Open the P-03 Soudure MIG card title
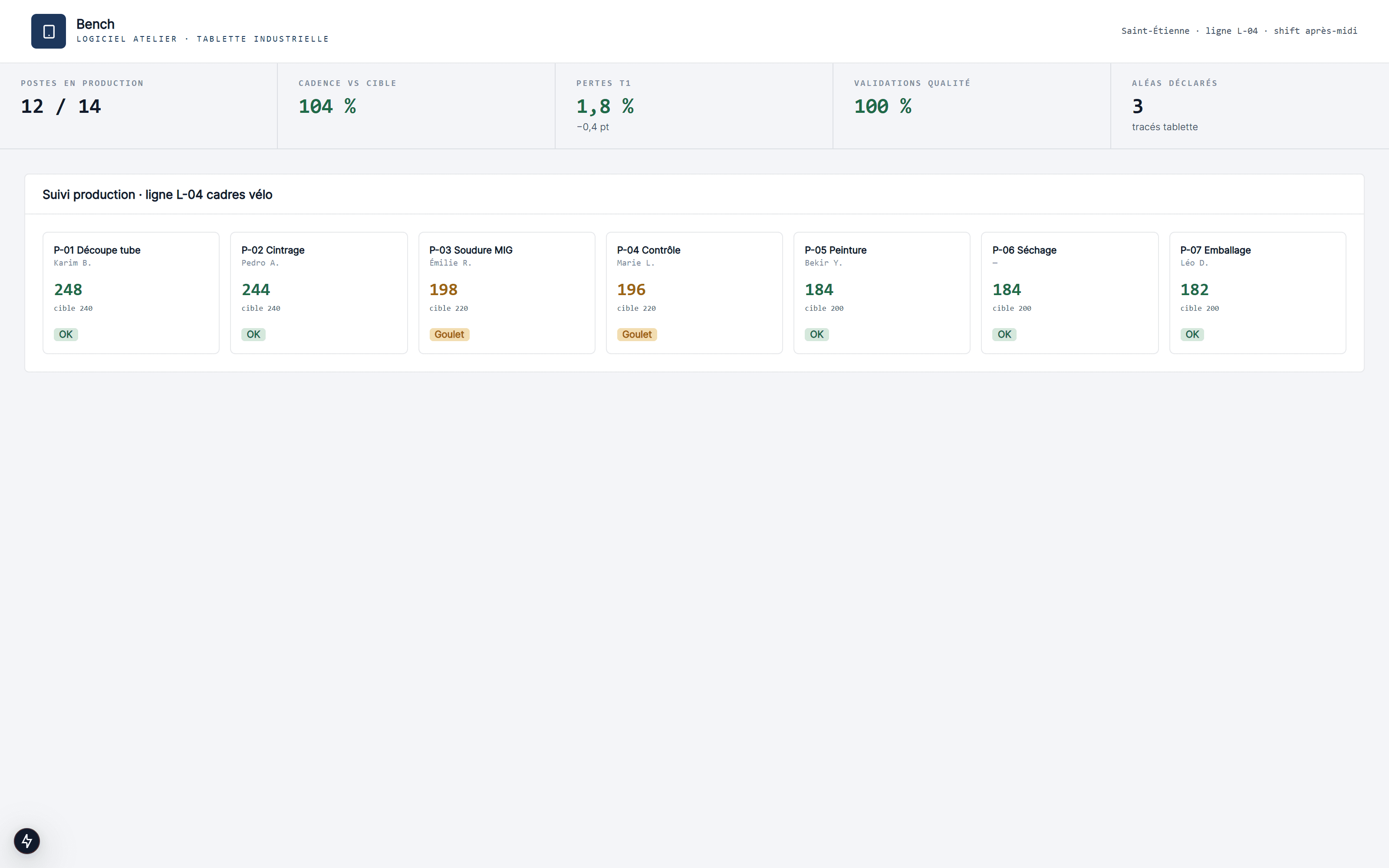 click(x=471, y=250)
